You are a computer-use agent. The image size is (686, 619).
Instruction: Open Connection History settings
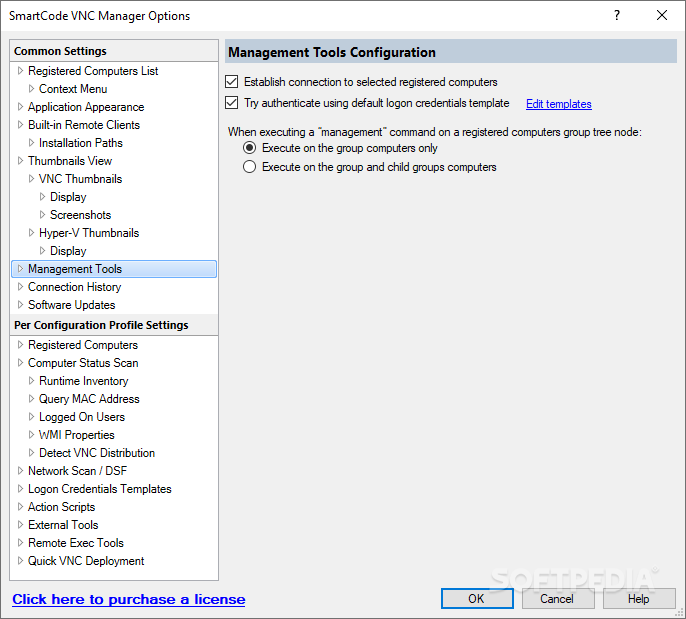[x=74, y=287]
